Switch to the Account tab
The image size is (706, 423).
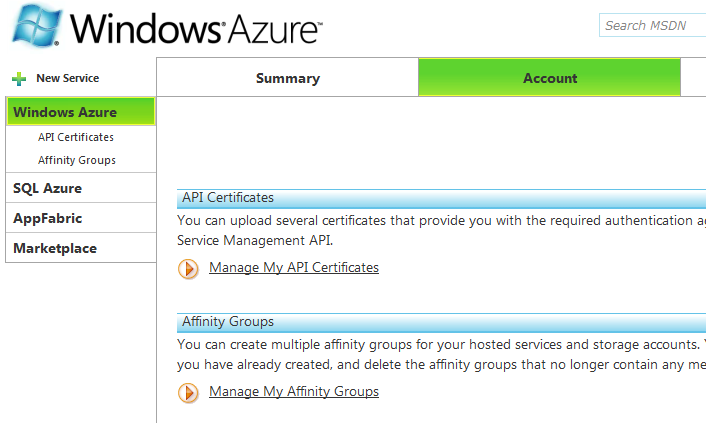[549, 77]
